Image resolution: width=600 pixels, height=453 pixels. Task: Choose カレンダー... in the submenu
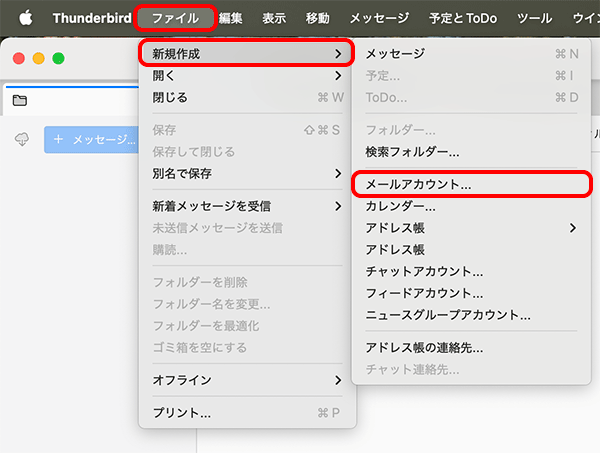tap(400, 206)
